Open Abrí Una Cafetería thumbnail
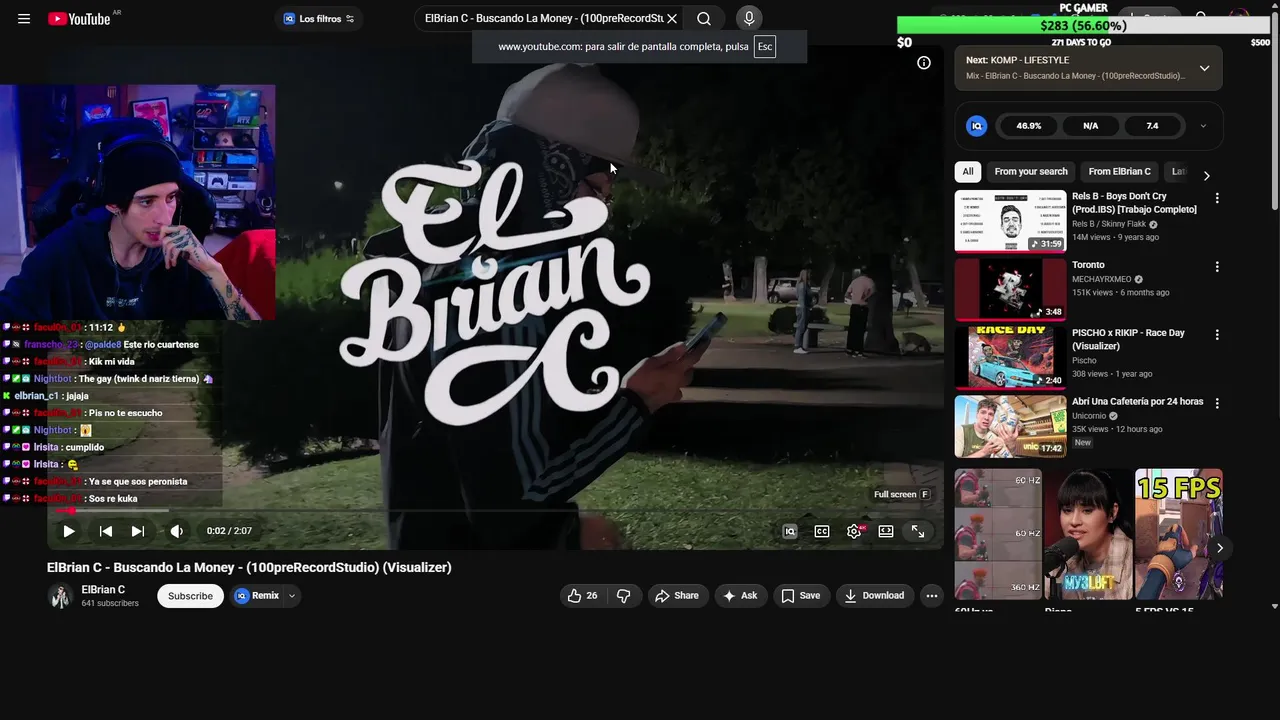The image size is (1280, 720). coord(1010,426)
